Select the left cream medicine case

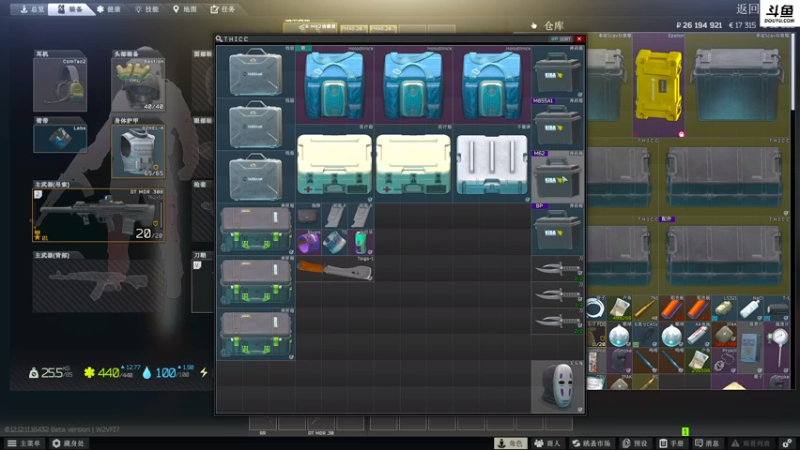coord(335,164)
